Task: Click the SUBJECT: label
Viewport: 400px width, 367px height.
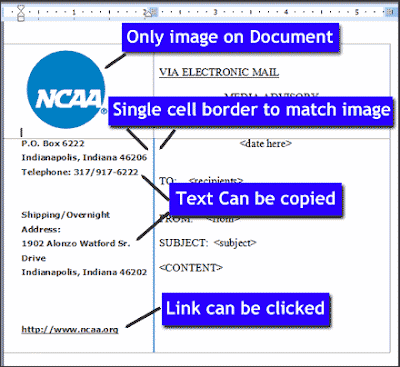Action: pyautogui.click(x=184, y=243)
